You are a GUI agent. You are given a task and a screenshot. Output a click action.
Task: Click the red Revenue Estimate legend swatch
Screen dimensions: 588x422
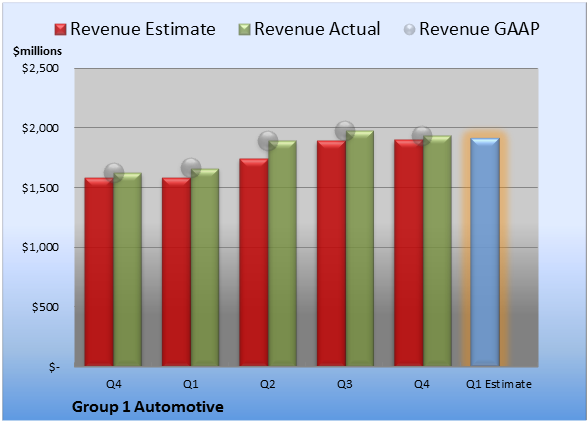click(60, 30)
